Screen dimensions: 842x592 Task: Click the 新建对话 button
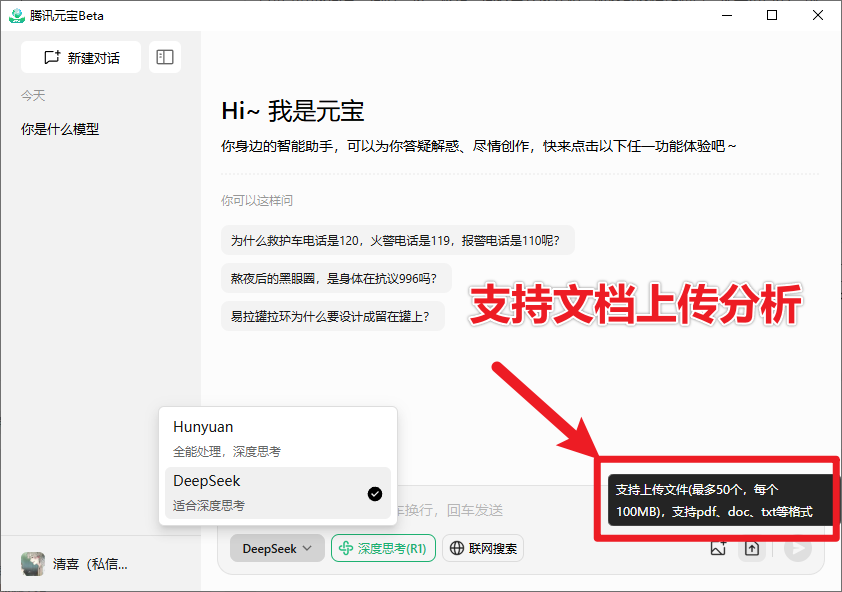[x=80, y=57]
